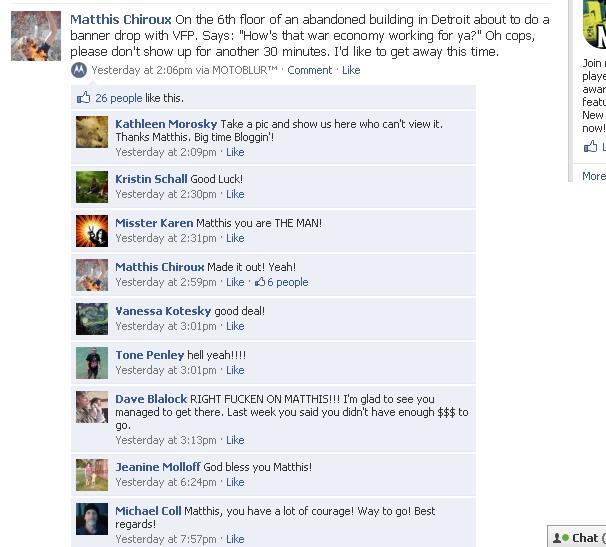Open Jeanine Molloff's profile name link
This screenshot has height=547, width=606.
click(x=158, y=467)
